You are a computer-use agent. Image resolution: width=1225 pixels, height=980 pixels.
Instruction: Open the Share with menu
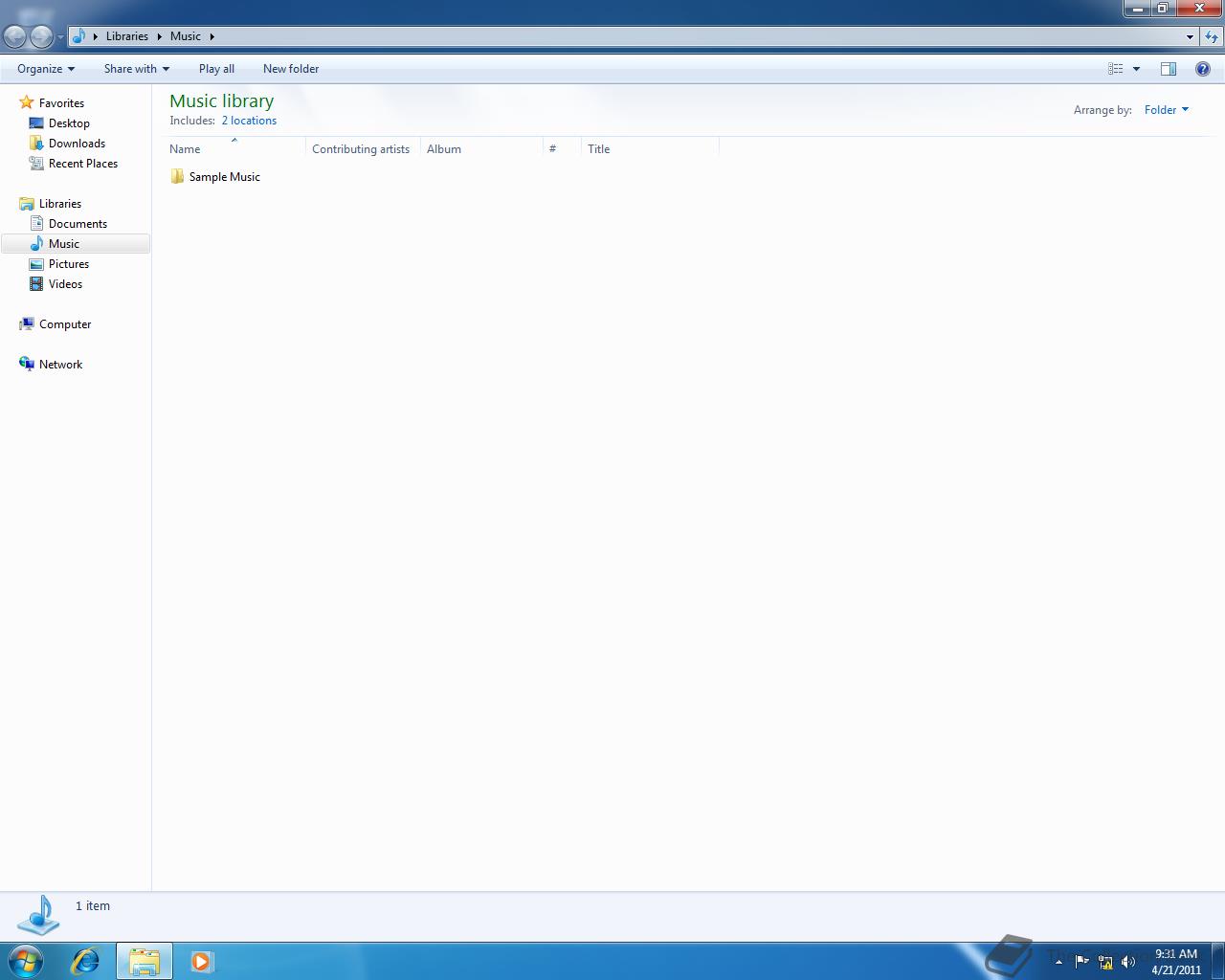(137, 69)
